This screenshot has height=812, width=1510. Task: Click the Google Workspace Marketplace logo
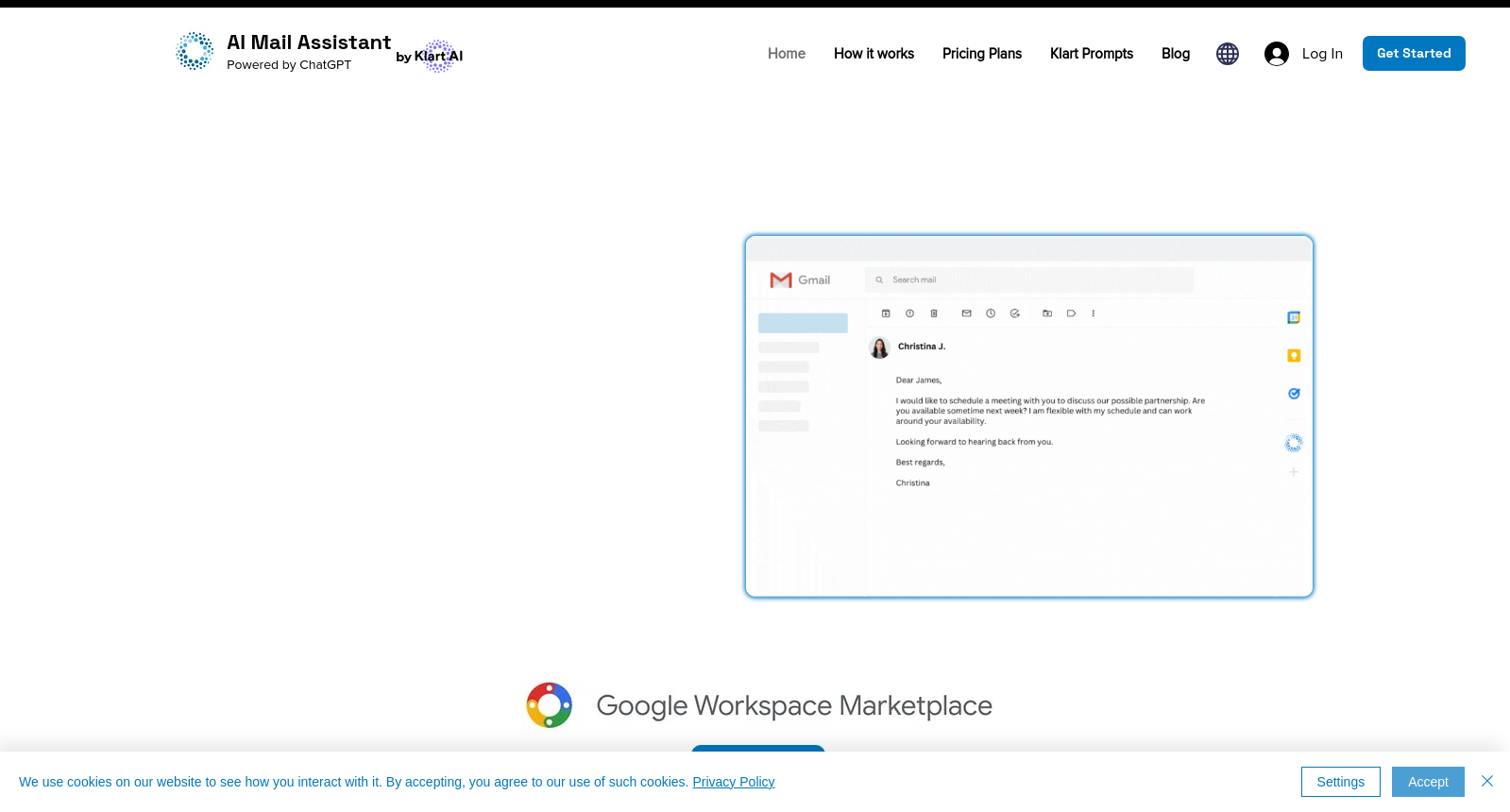point(550,705)
